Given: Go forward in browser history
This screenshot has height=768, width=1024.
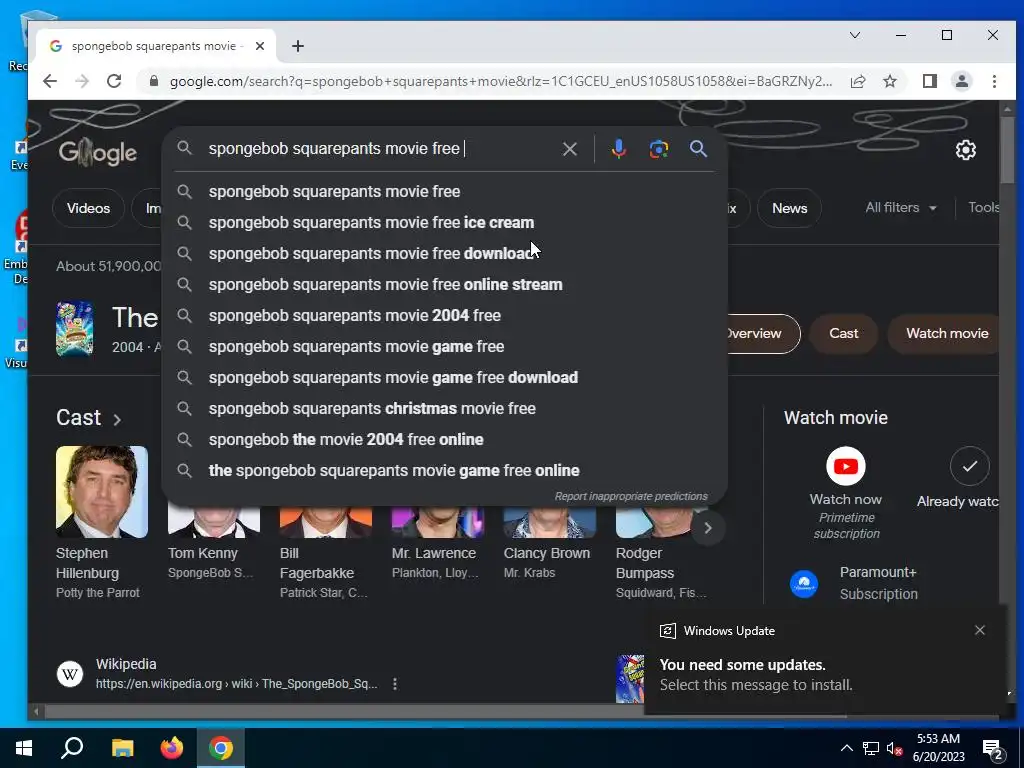Looking at the screenshot, I should click(82, 81).
